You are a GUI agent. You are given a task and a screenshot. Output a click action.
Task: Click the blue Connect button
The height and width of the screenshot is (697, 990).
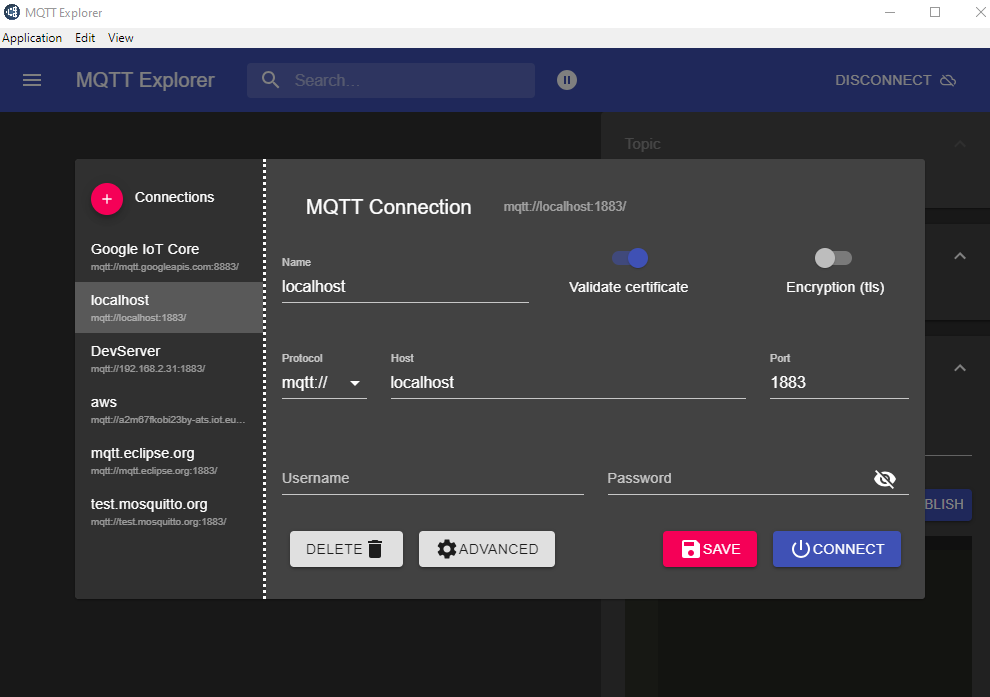pyautogui.click(x=837, y=549)
